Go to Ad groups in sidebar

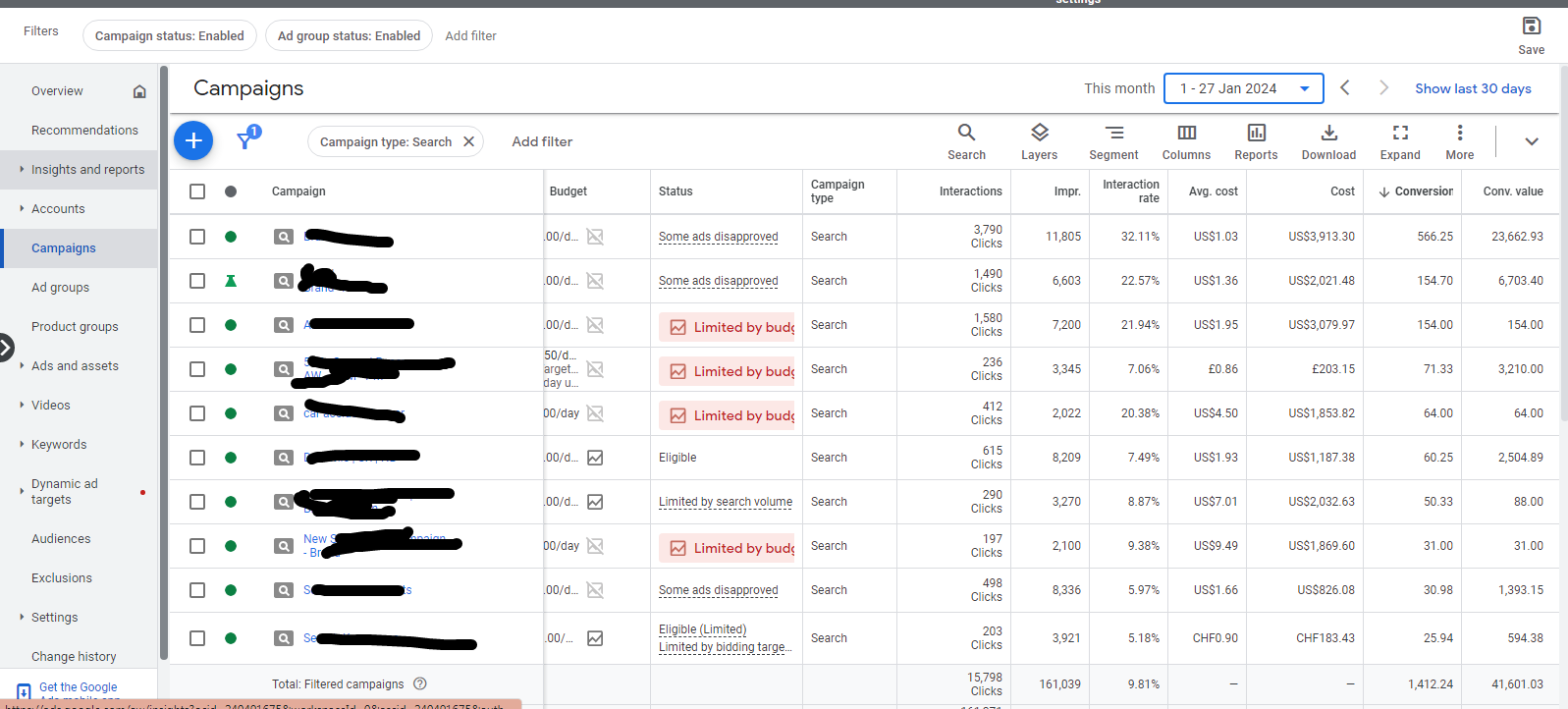tap(60, 288)
